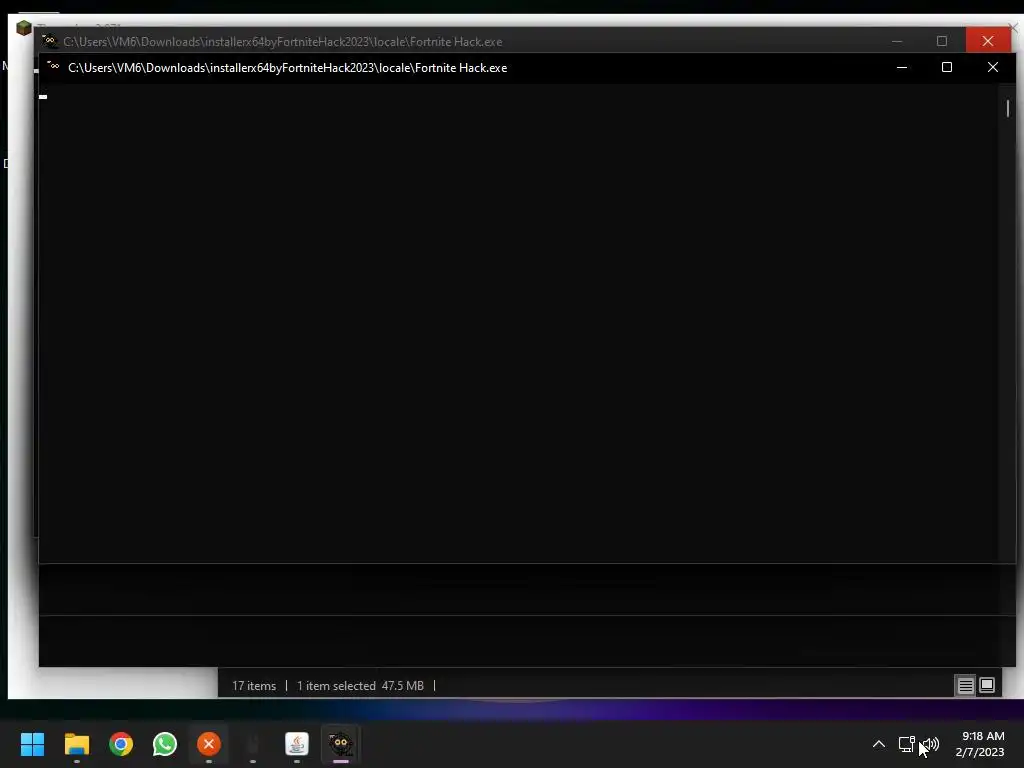Viewport: 1024px width, 768px height.
Task: Click the front console window's title icon
Action: pyautogui.click(x=53, y=67)
